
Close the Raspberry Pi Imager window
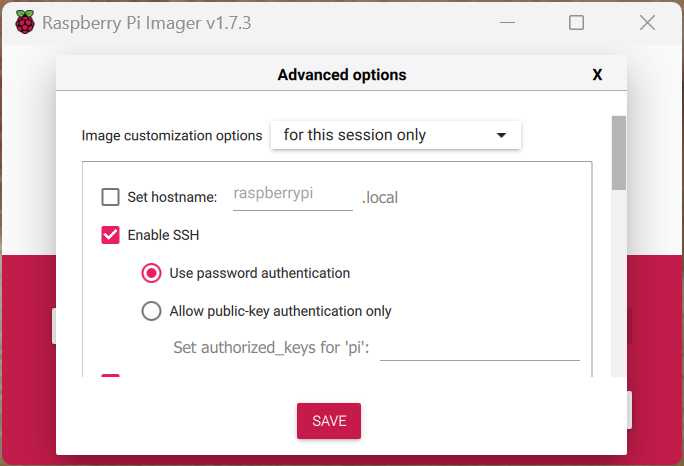647,22
